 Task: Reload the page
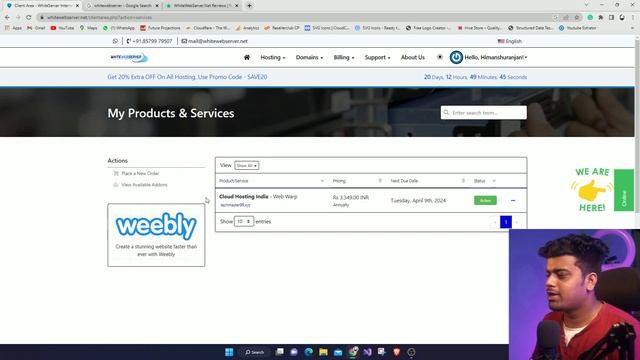click(29, 18)
